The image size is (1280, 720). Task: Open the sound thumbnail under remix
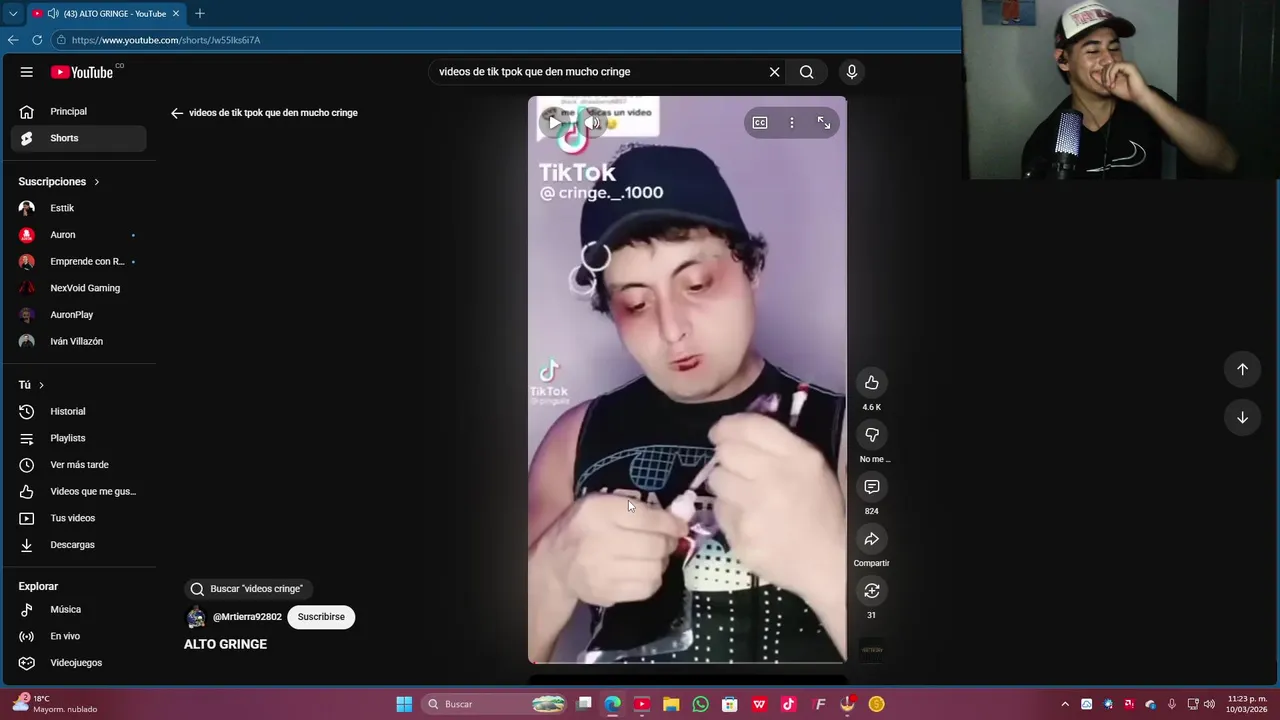coord(872,650)
